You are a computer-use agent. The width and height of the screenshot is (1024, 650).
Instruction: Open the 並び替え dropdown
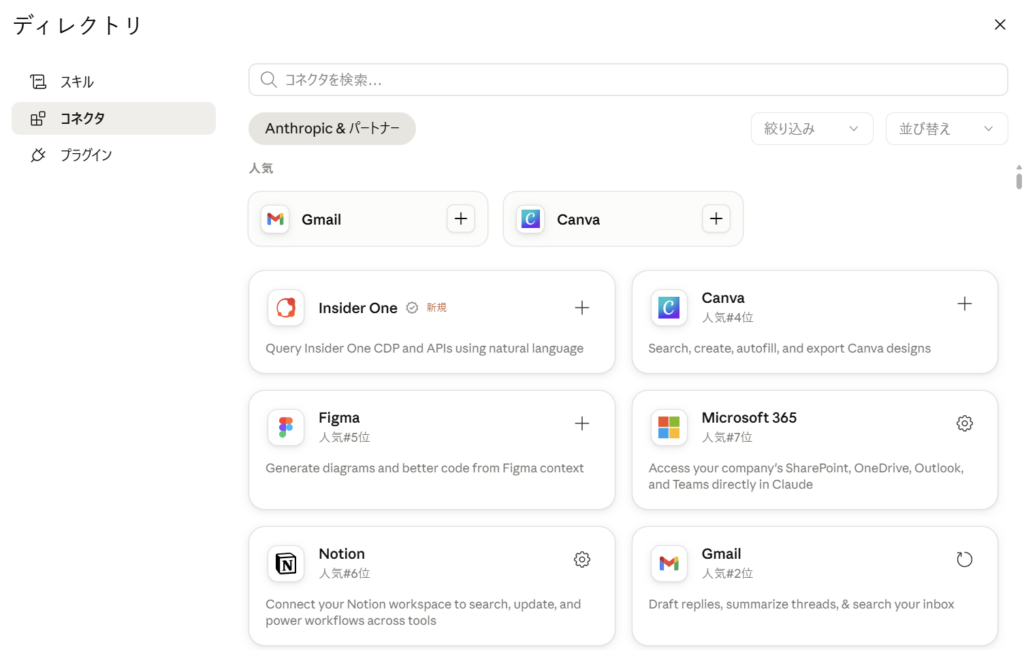[946, 129]
